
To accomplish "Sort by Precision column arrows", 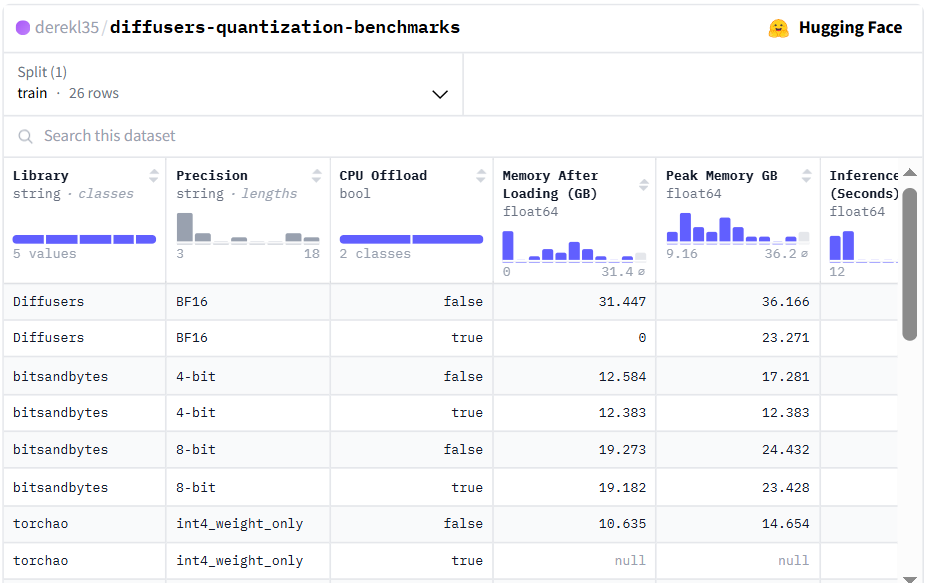I will pyautogui.click(x=317, y=176).
